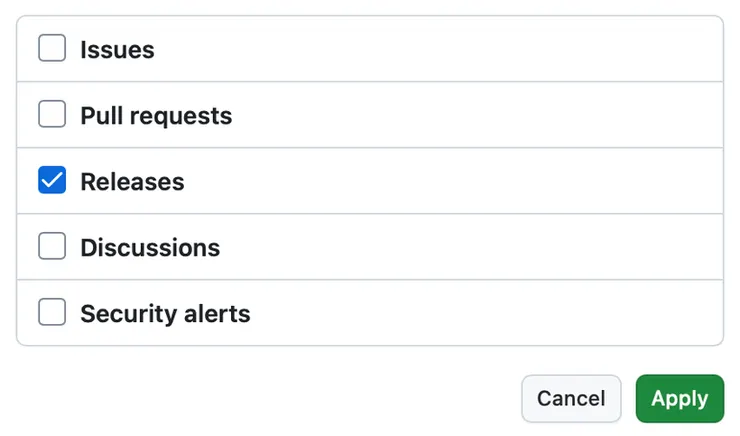This screenshot has height=436, width=740.
Task: Cancel the custom notification changes
Action: (x=571, y=399)
